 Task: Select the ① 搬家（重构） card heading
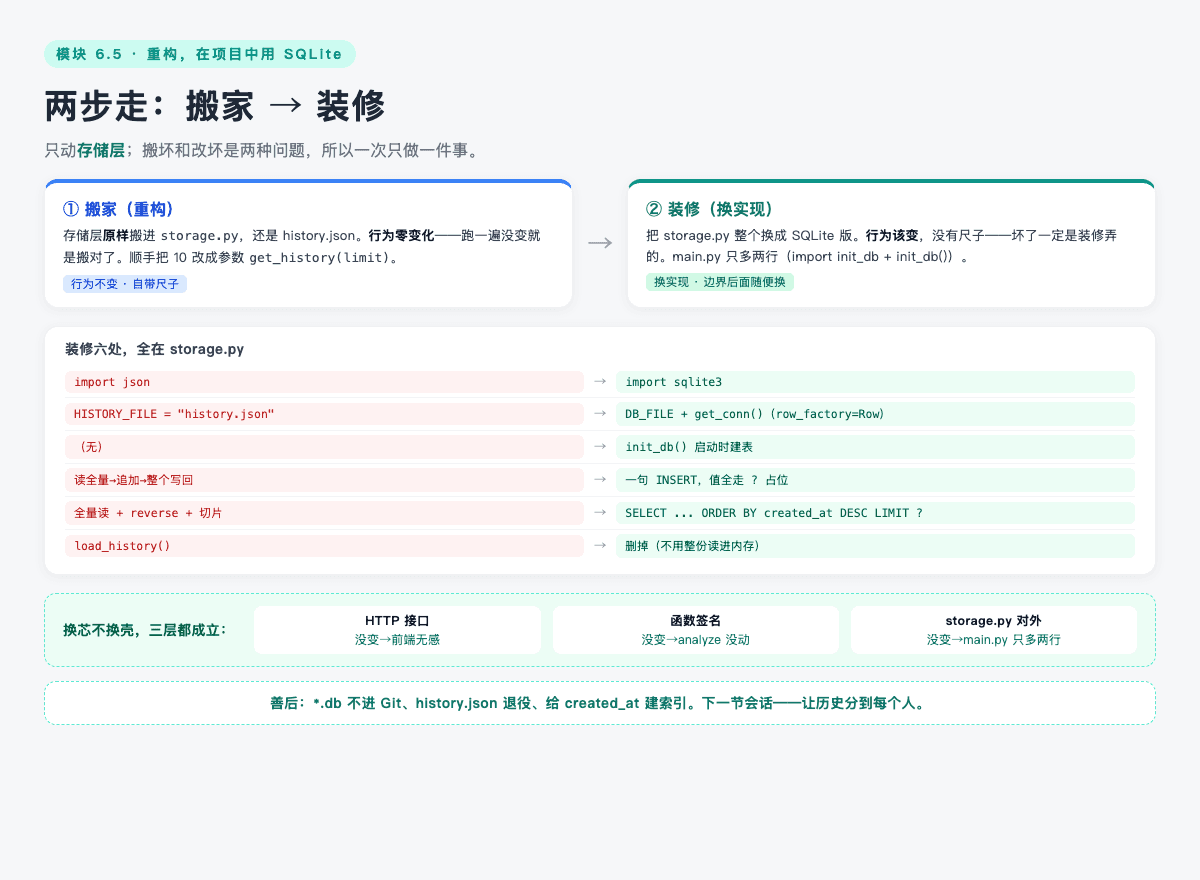click(x=119, y=209)
